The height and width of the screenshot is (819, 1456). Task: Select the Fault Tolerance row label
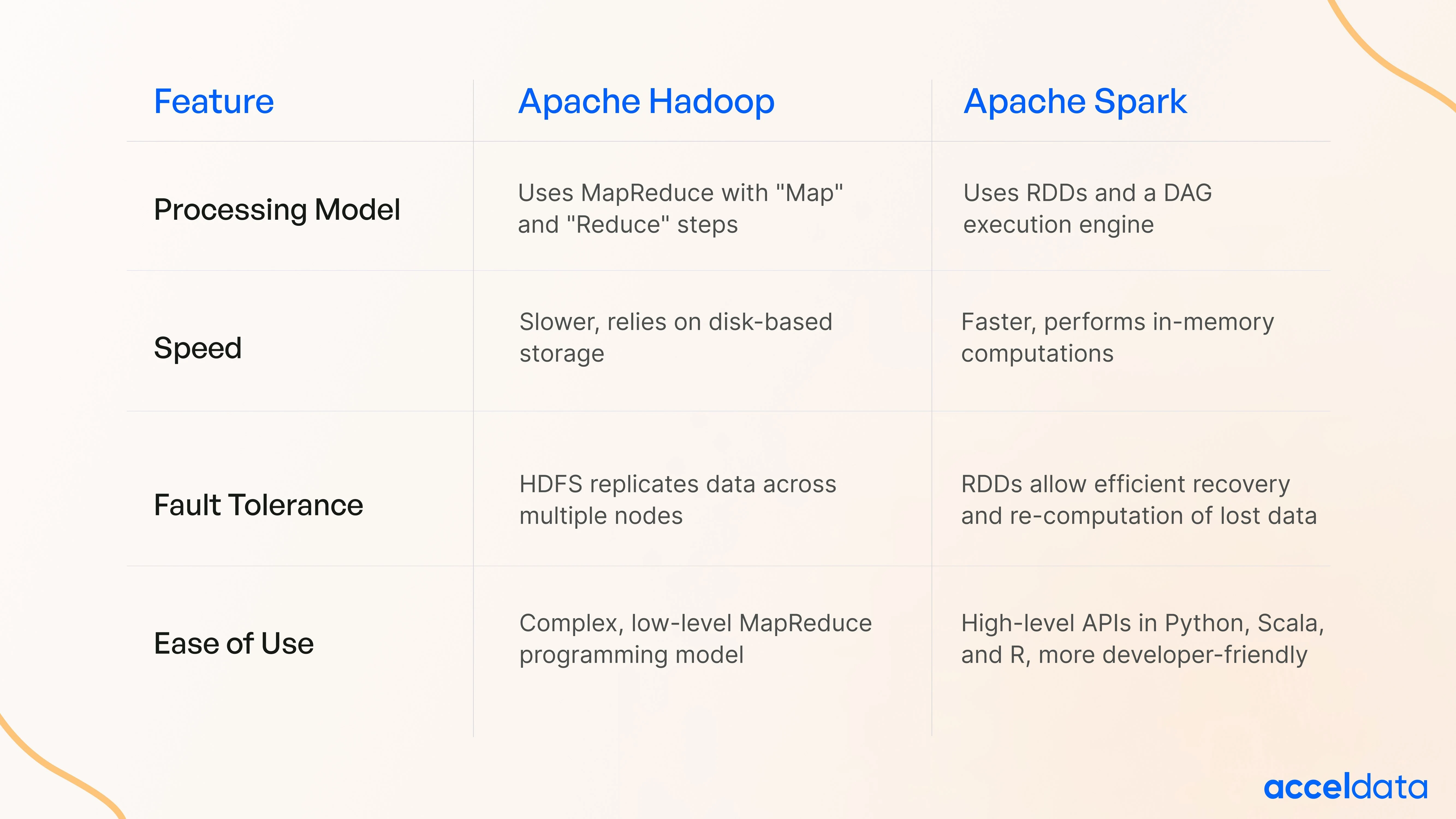tap(258, 505)
